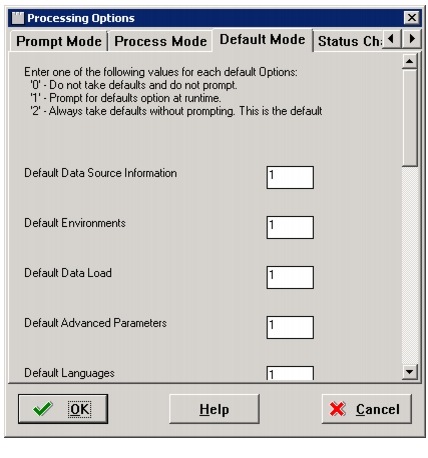428x458 pixels.
Task: Click the 'Default Advanced Parameters' label
Action: coord(96,323)
